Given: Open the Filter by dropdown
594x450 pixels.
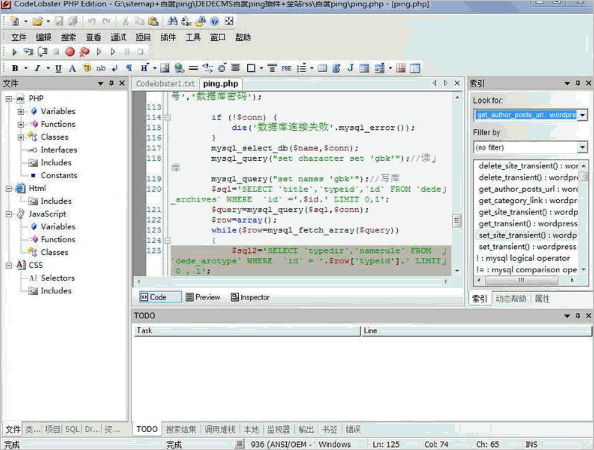Looking at the screenshot, I should (583, 147).
